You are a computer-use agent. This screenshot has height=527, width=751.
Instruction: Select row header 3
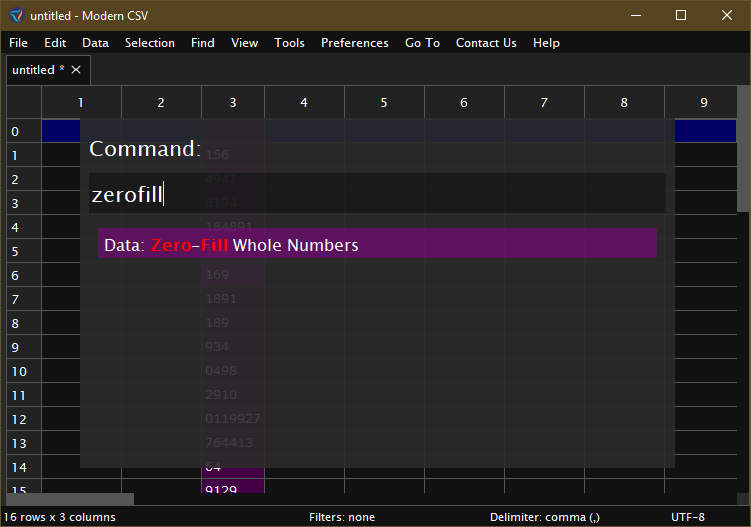coord(24,203)
